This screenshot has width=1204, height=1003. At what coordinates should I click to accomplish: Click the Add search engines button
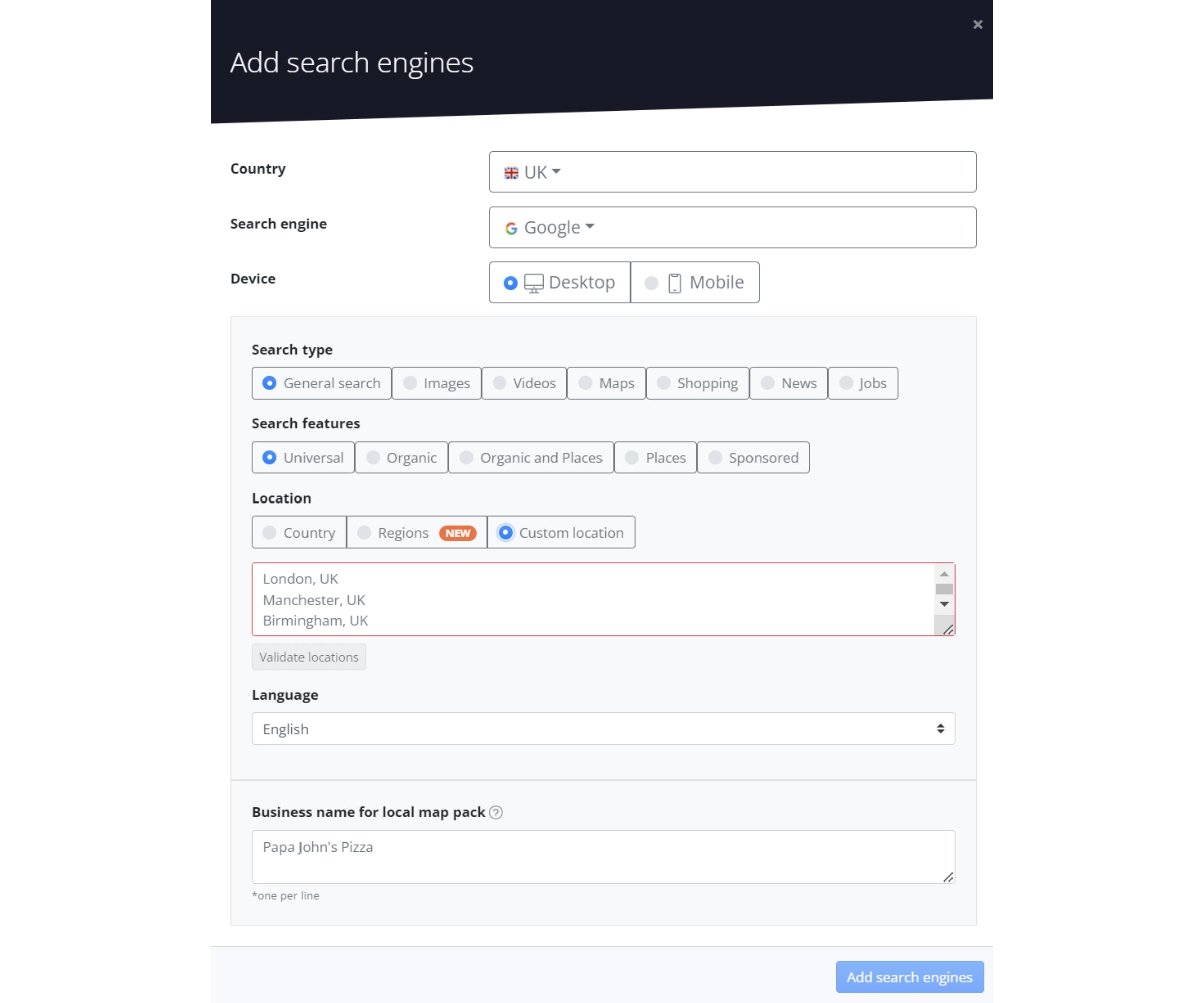[x=910, y=976]
